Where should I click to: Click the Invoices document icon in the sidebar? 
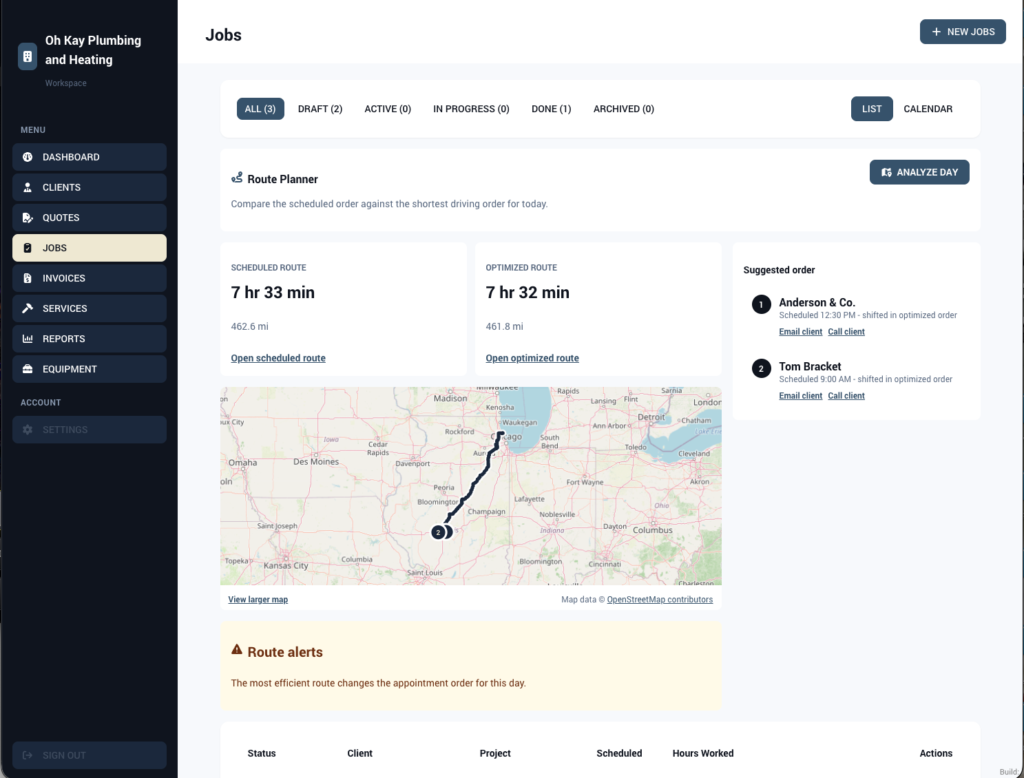(x=27, y=278)
